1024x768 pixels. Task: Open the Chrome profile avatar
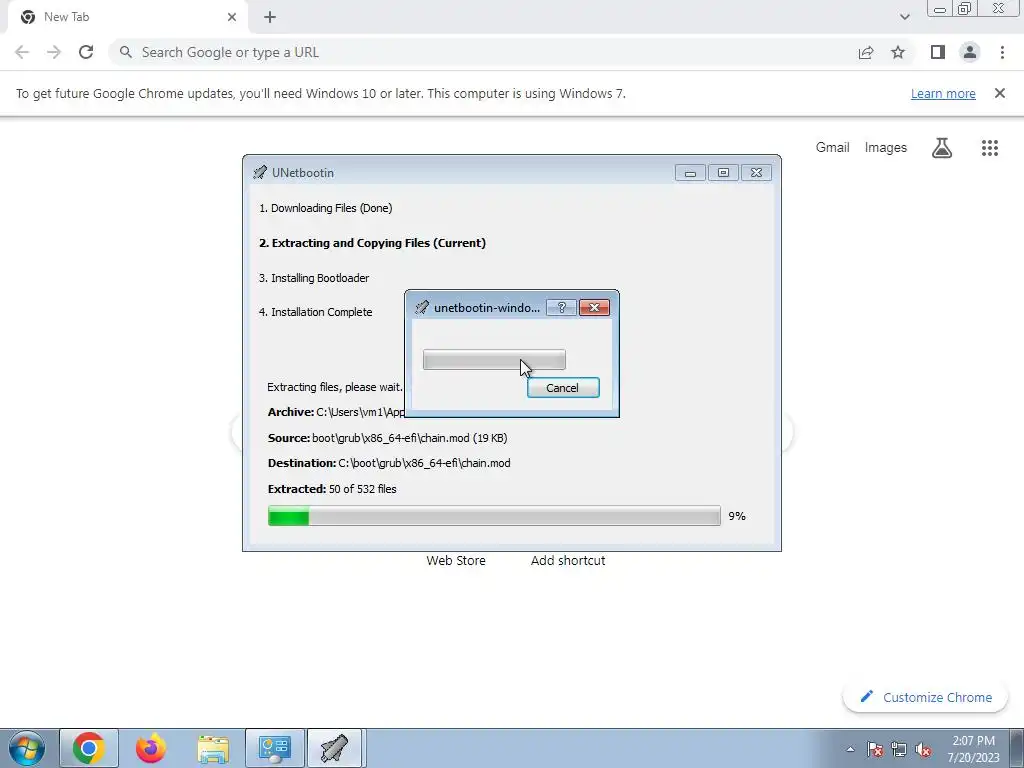tap(970, 52)
